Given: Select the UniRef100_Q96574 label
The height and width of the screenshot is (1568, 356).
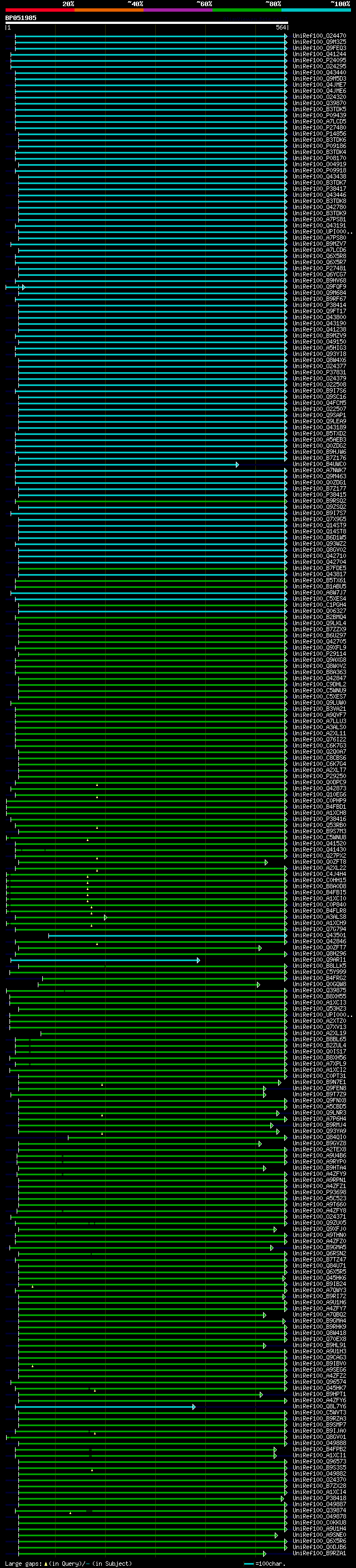Looking at the screenshot, I should pos(319,1382).
